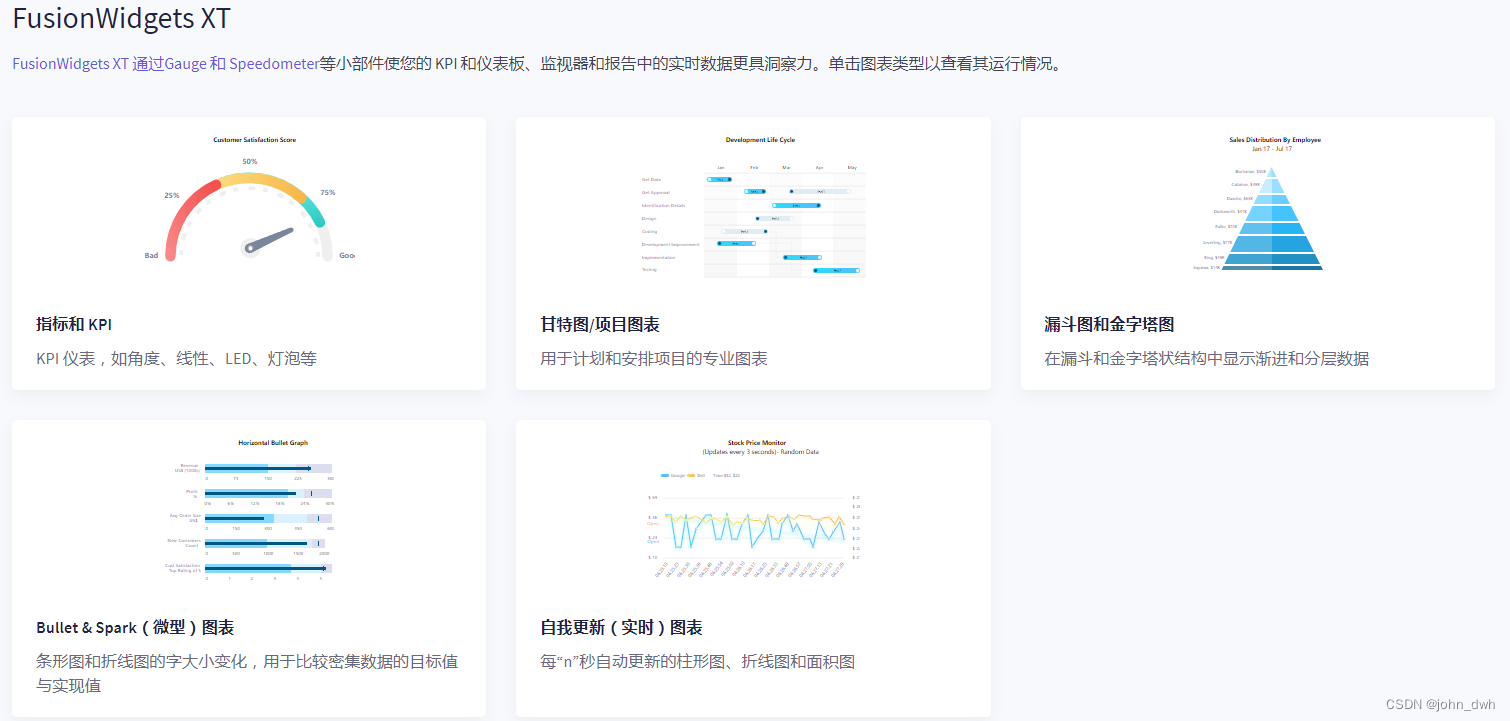The height and width of the screenshot is (721, 1510).
Task: Click the Testing task bar in the Gantt chart
Action: coord(836,270)
